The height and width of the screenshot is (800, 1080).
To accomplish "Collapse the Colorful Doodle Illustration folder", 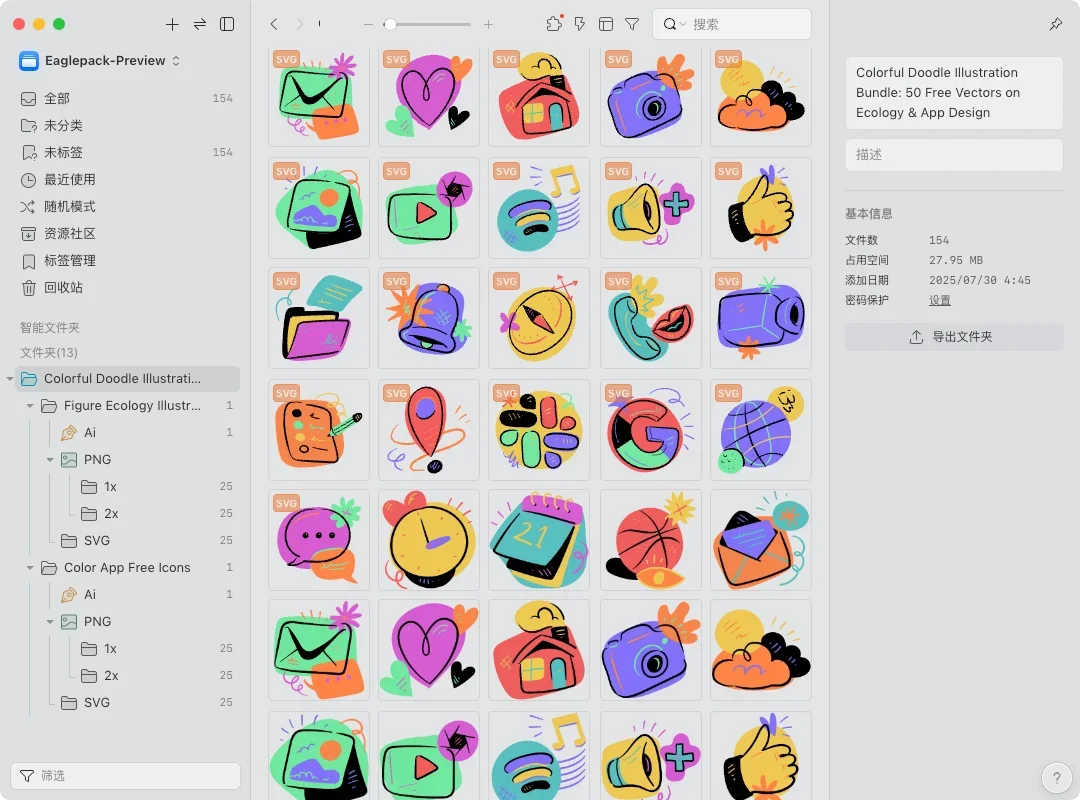I will pyautogui.click(x=10, y=379).
